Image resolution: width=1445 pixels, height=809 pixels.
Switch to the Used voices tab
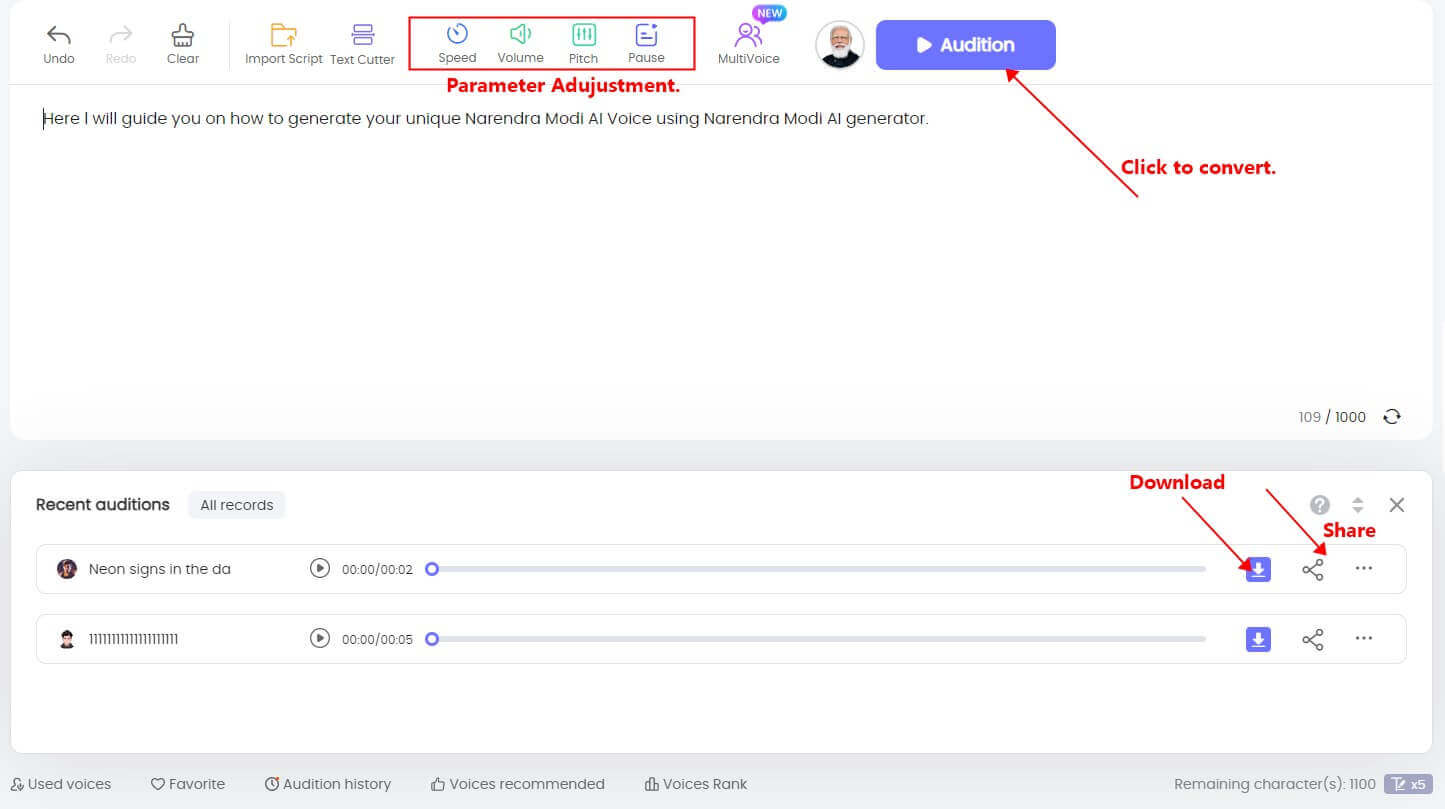pos(61,784)
